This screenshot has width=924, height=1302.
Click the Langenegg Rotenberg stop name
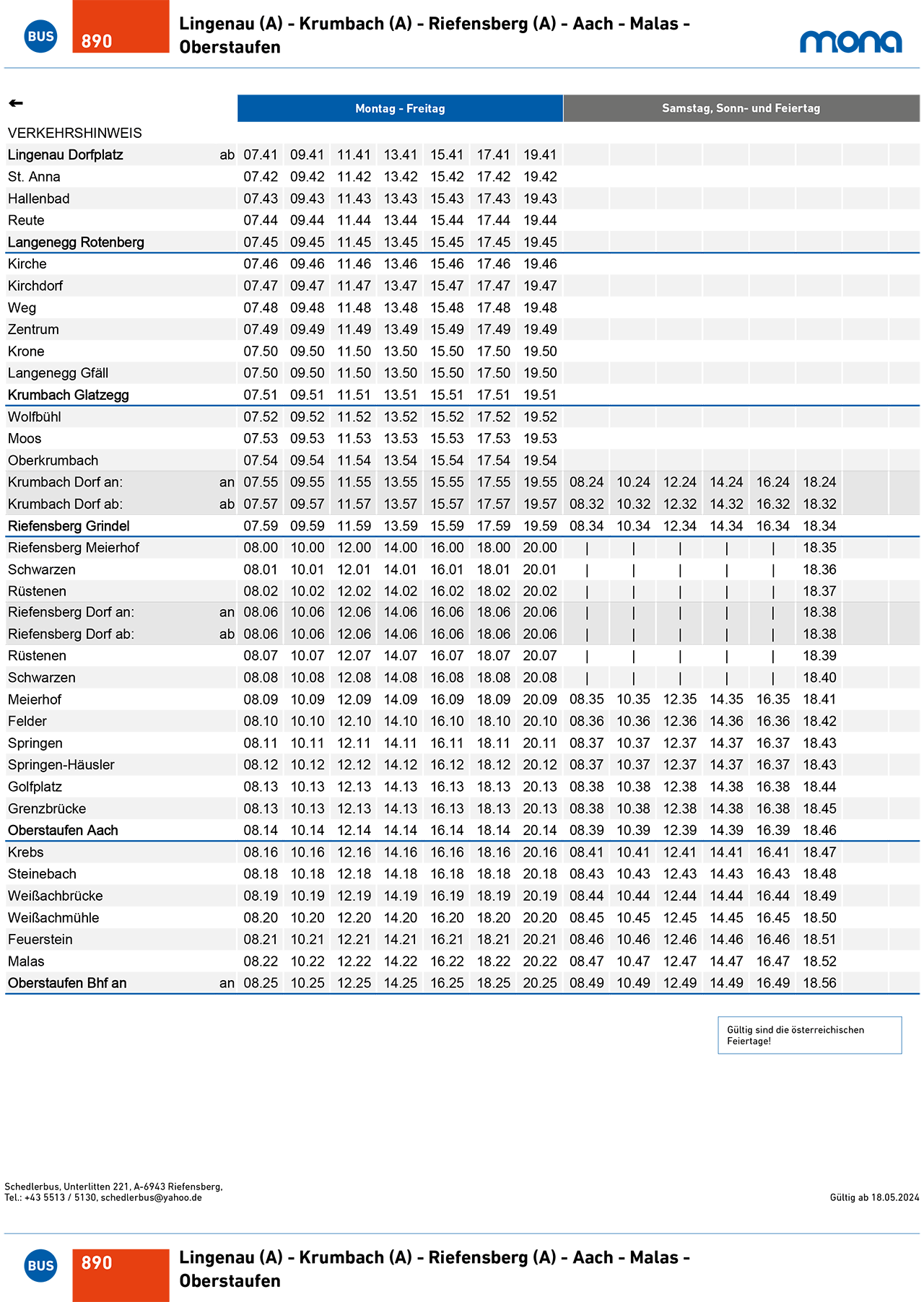(x=76, y=242)
